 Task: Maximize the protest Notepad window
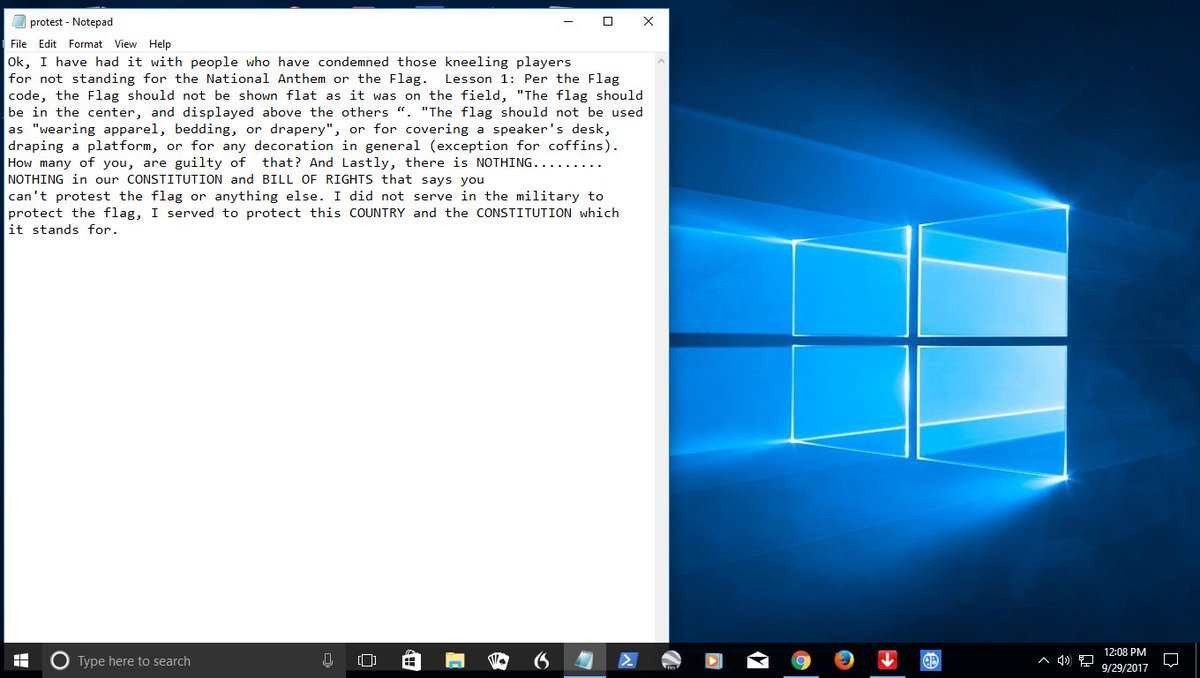click(608, 21)
